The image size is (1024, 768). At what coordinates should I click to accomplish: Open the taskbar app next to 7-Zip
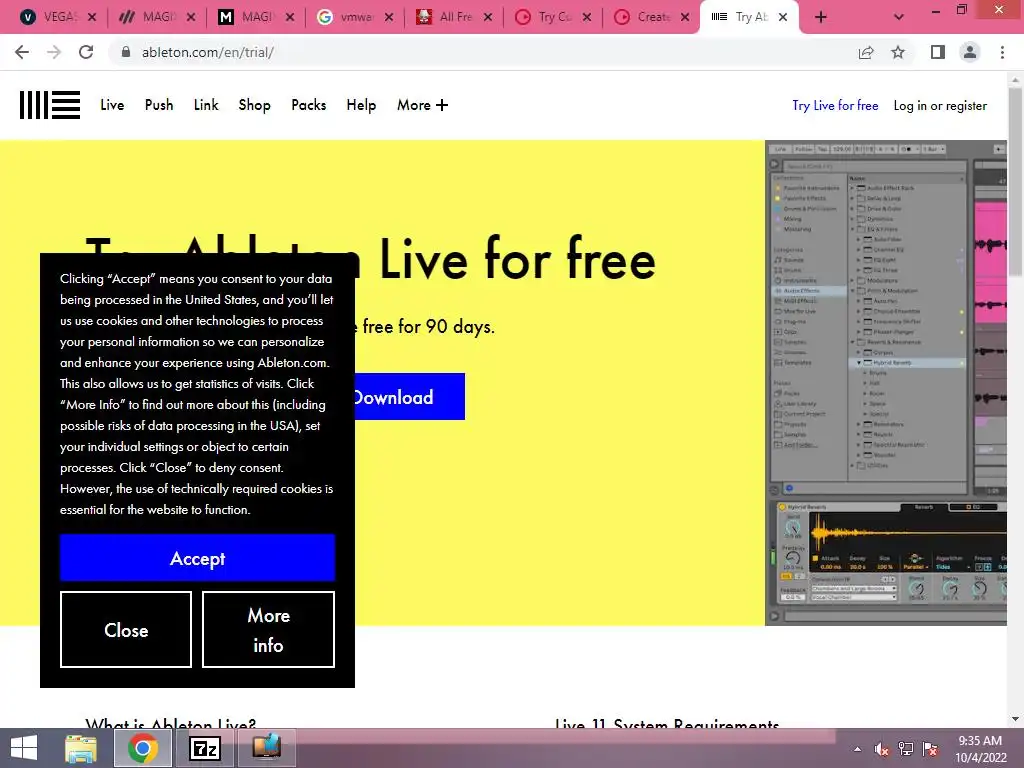click(x=266, y=748)
